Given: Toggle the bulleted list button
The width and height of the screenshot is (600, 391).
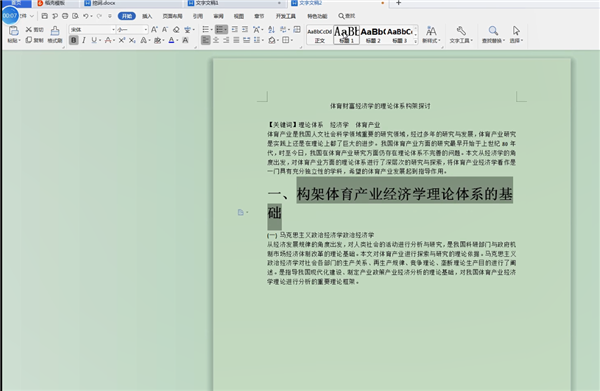Looking at the screenshot, I should point(205,29).
